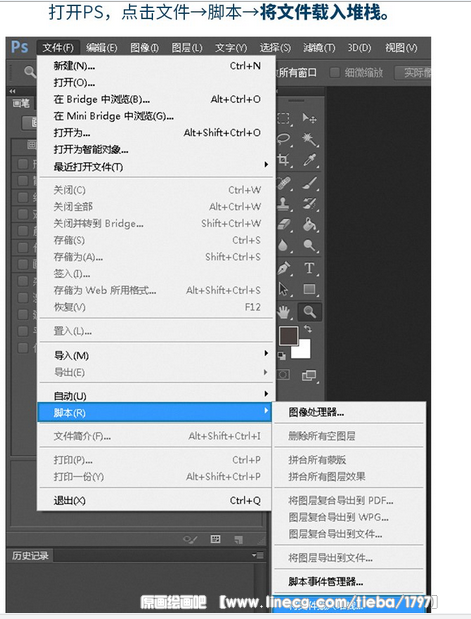Select the Lasso tool
471x619 pixels.
(284, 139)
